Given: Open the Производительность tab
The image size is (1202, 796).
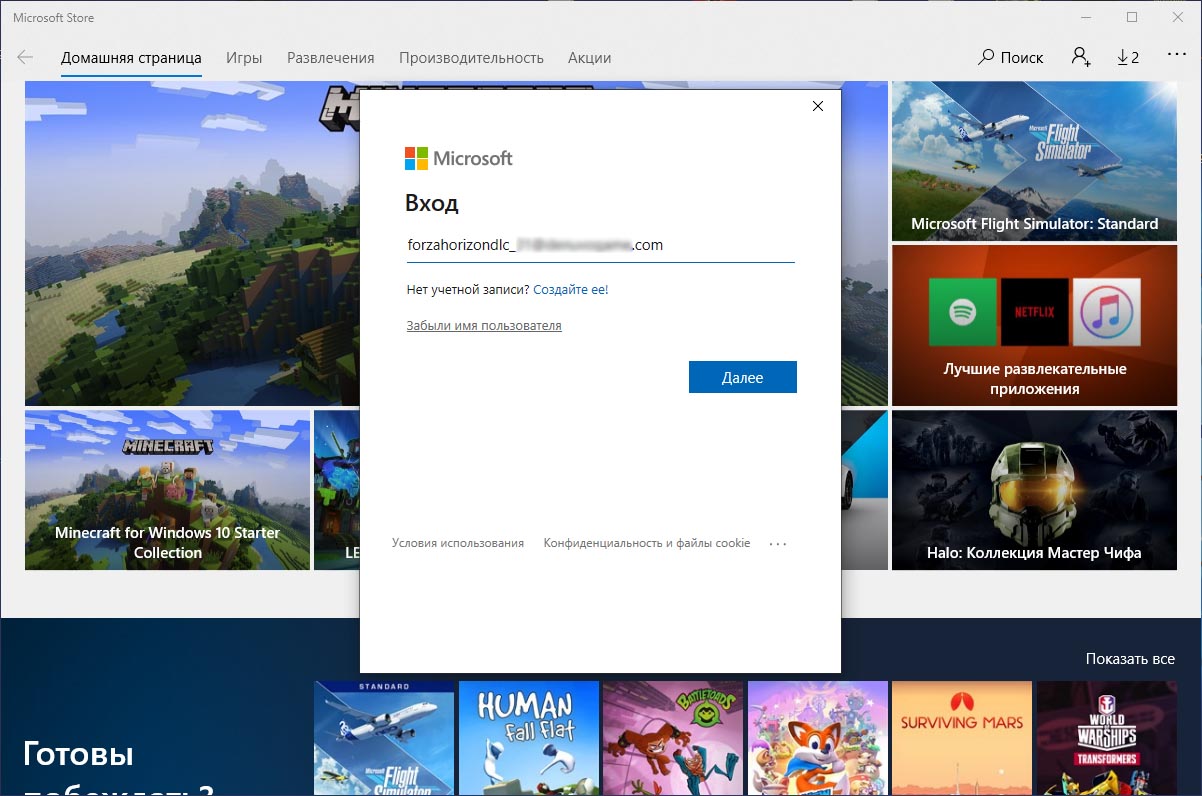Looking at the screenshot, I should [471, 58].
